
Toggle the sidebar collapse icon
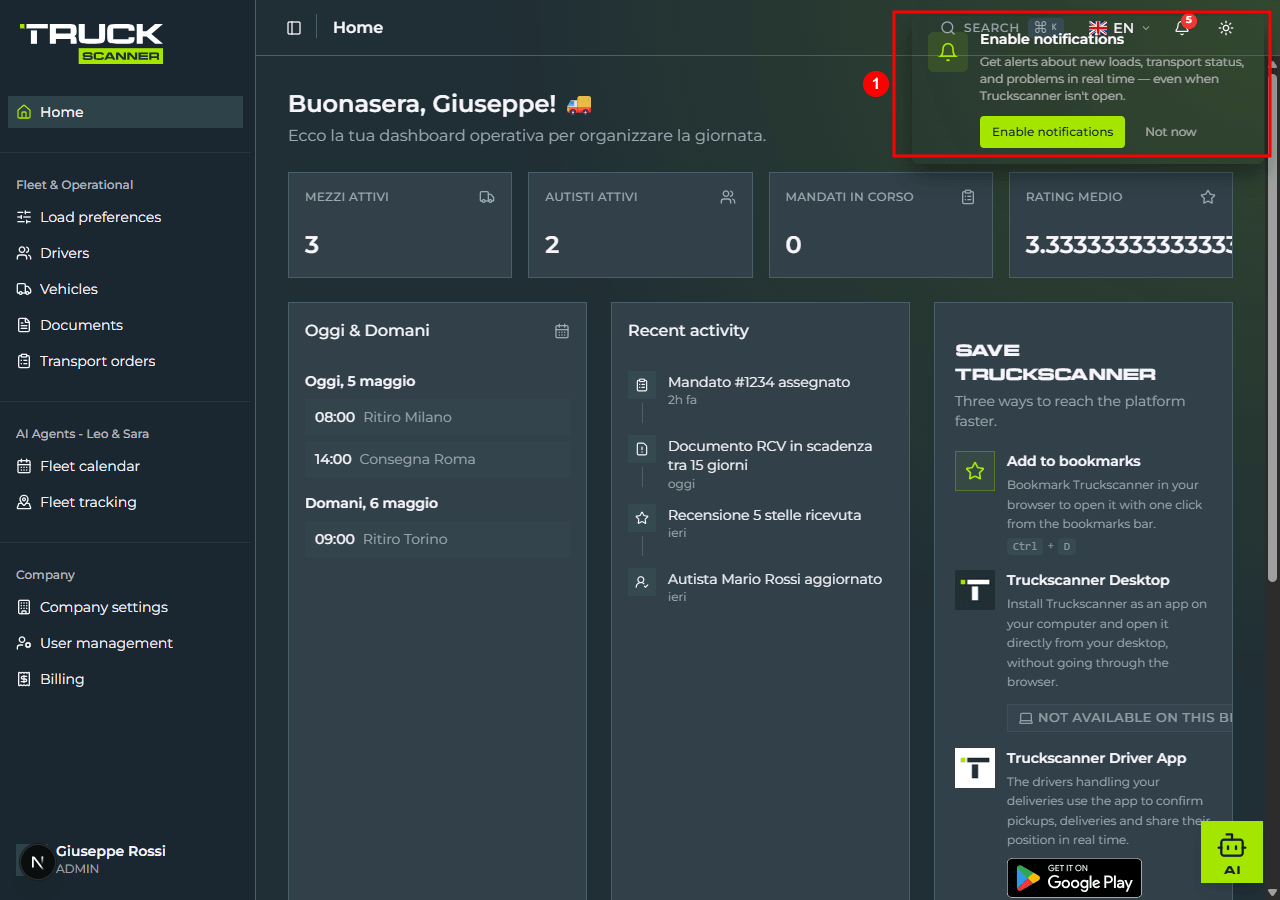(x=294, y=28)
